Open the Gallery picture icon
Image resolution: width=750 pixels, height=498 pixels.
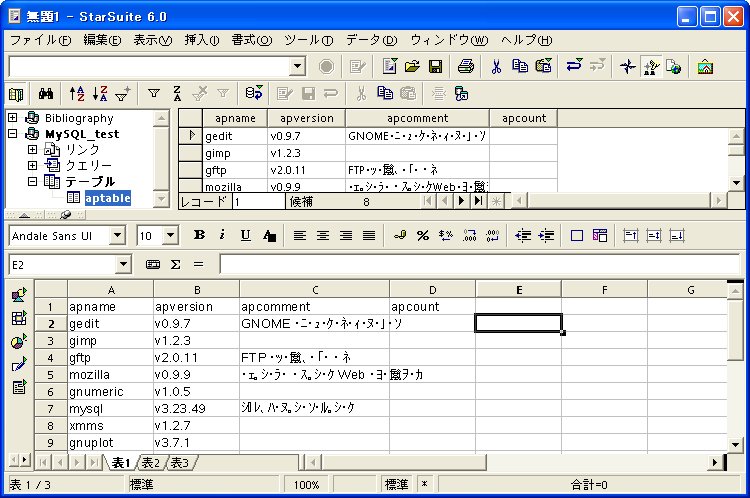(705, 66)
